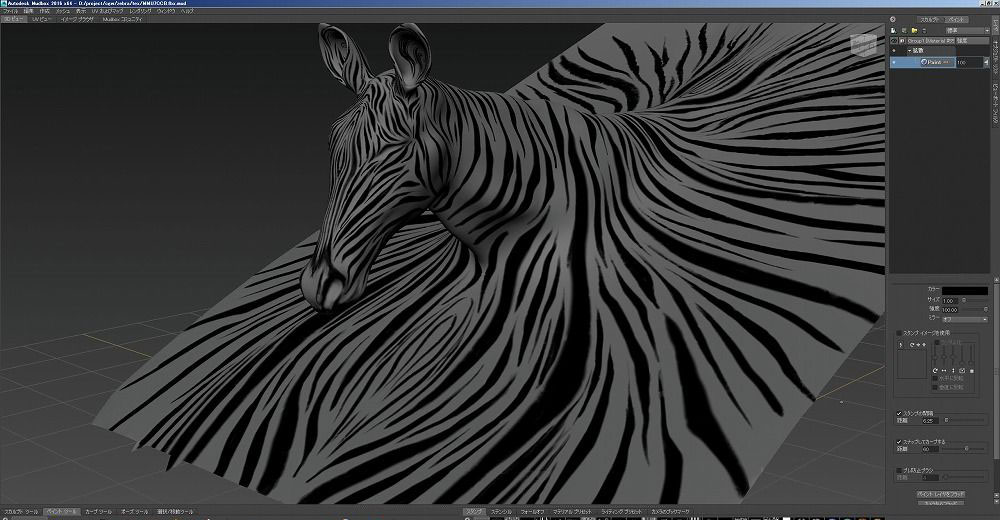The image size is (1000, 520).
Task: Open the フォールオフ tray tab
Action: [532, 512]
